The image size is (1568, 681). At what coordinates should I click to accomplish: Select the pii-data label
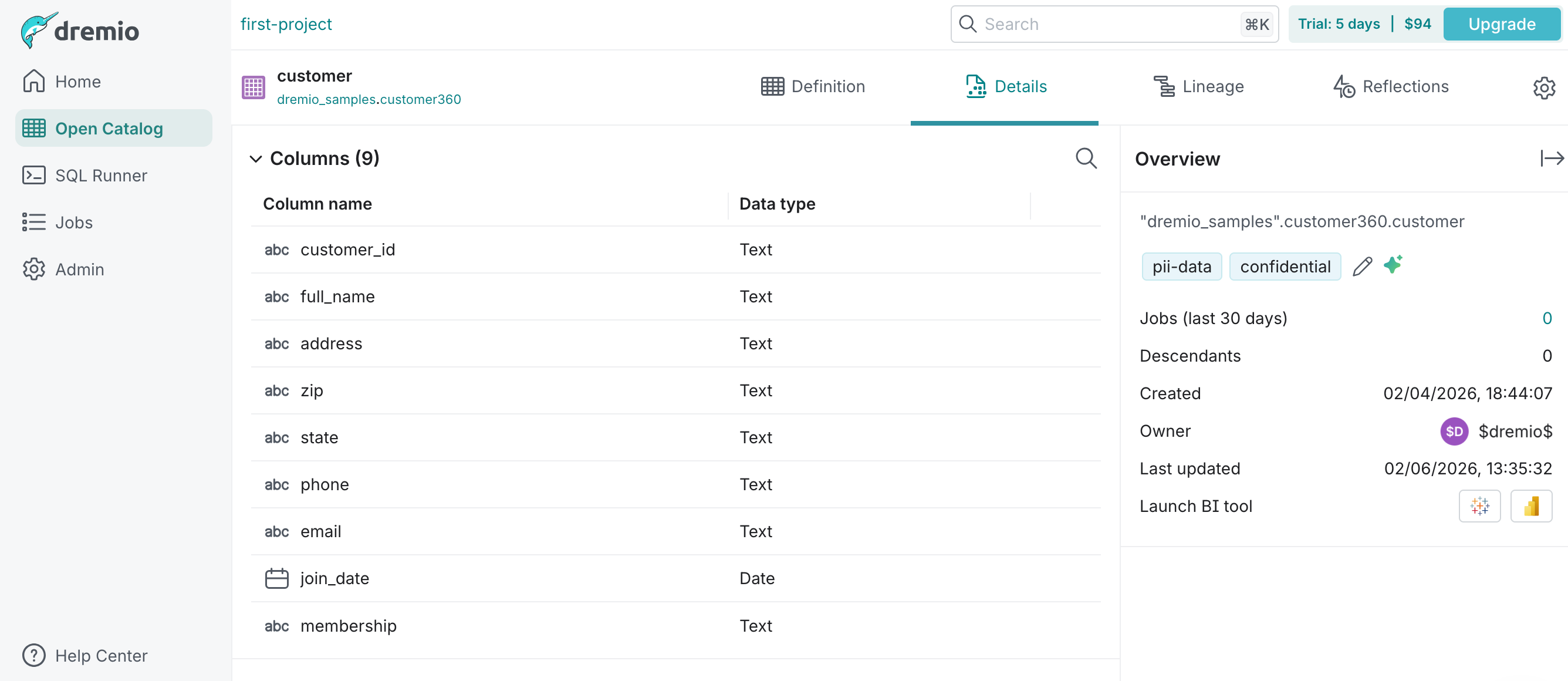click(x=1181, y=266)
